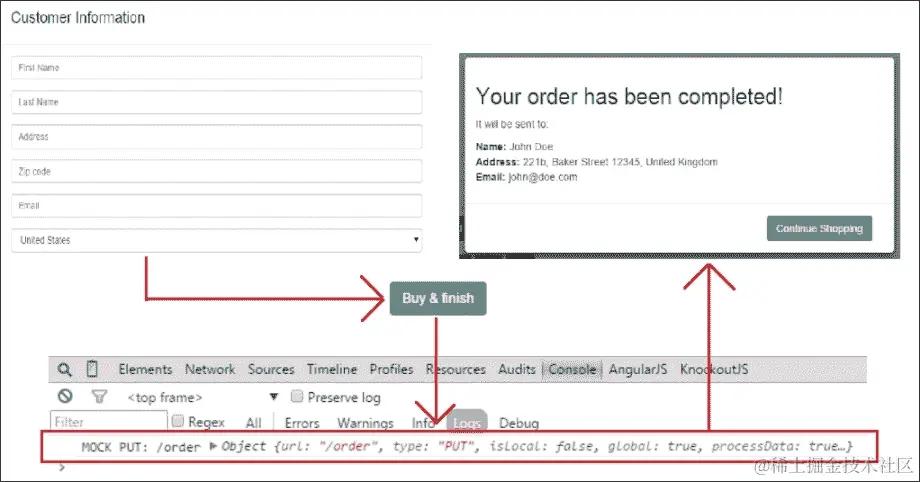Viewport: 920px width, 482px height.
Task: Click the DevTools inspect magnifier icon
Action: click(x=65, y=369)
